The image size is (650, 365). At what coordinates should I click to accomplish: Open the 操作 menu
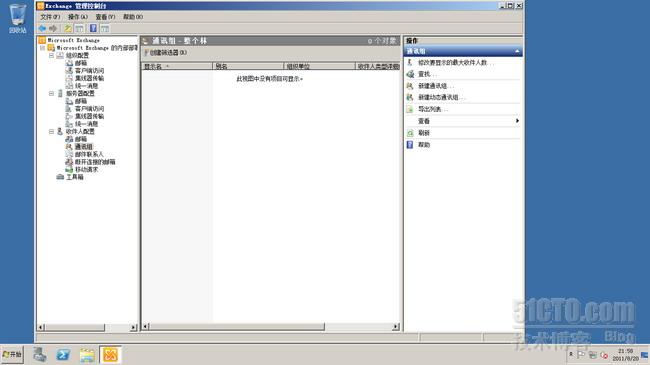(x=78, y=17)
